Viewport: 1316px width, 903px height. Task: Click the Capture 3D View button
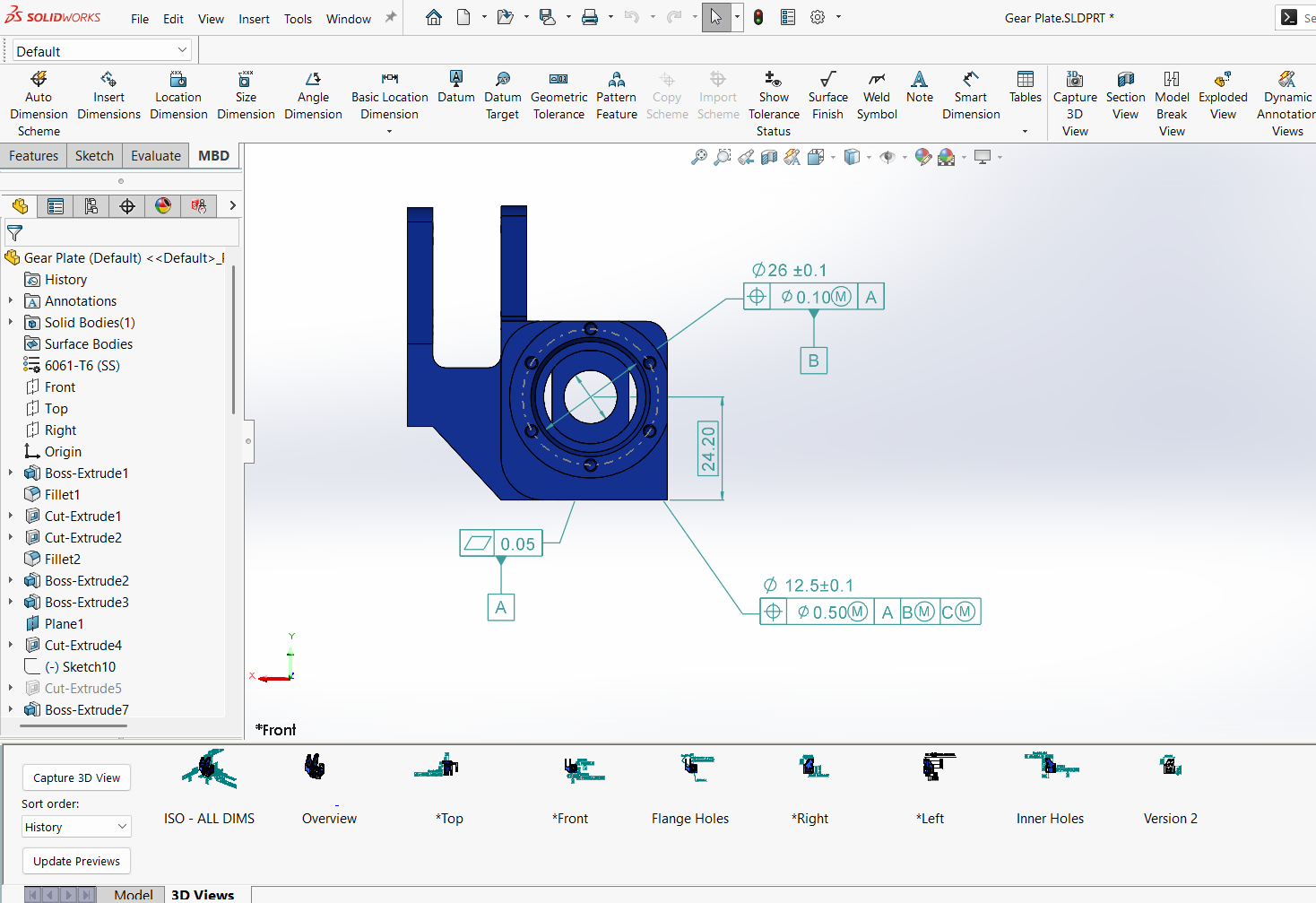point(75,777)
